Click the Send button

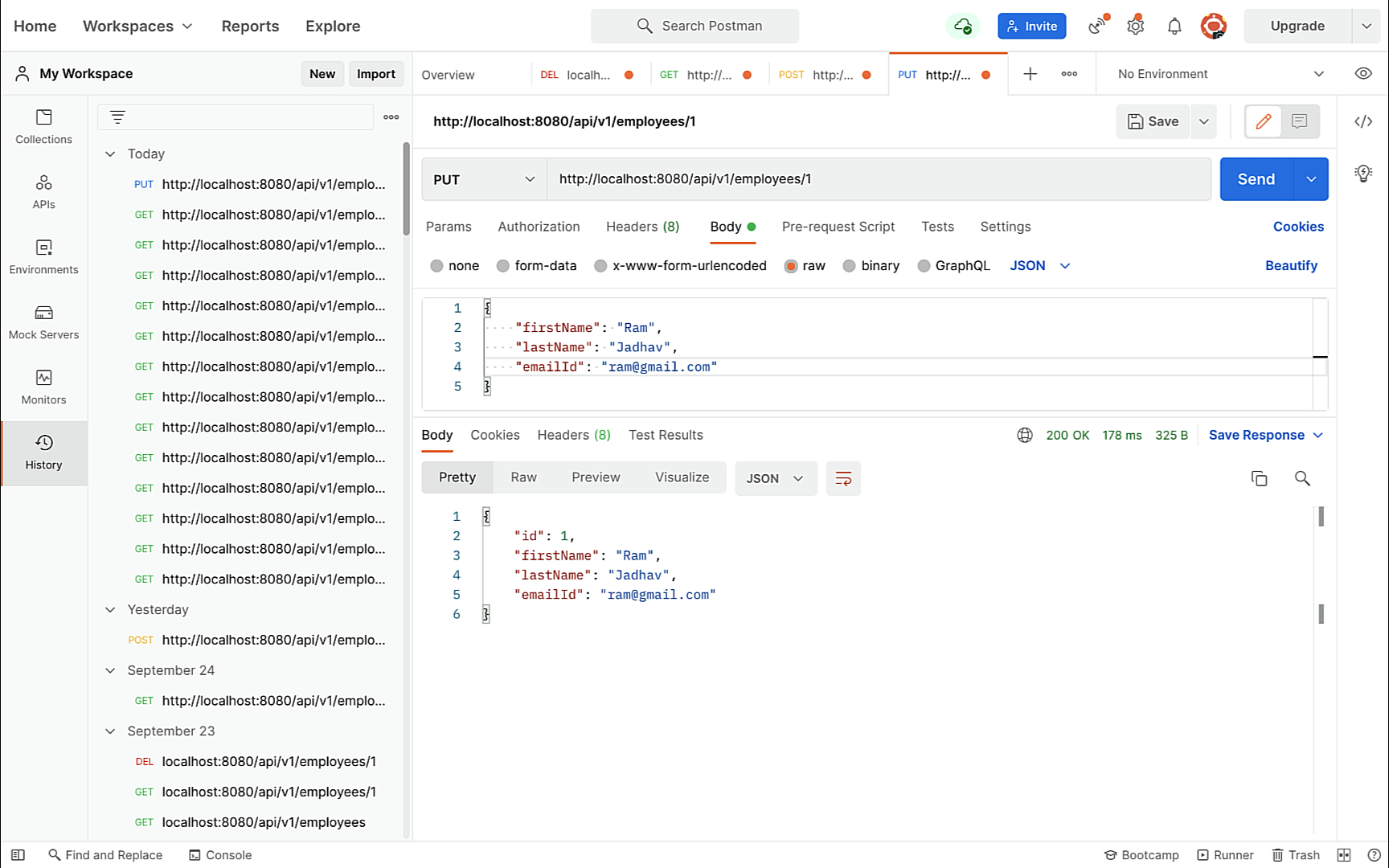pos(1256,179)
